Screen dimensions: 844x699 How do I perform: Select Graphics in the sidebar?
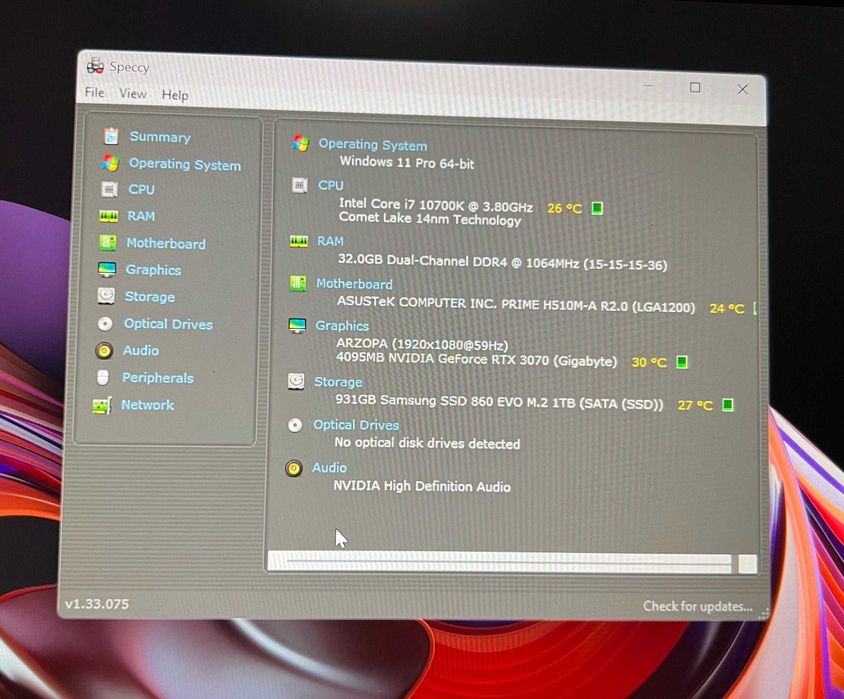click(x=153, y=270)
